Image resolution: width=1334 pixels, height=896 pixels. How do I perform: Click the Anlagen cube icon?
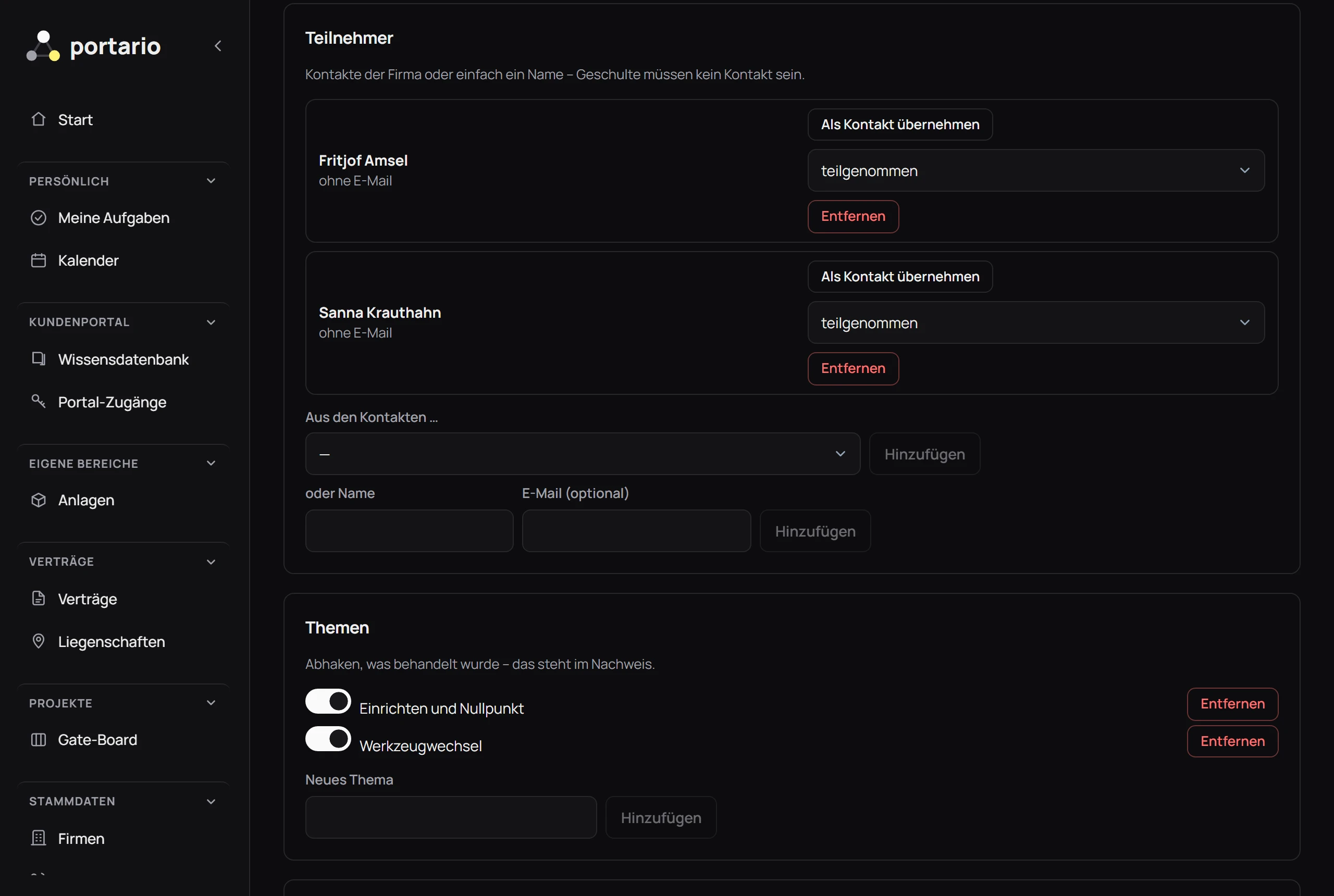38,500
